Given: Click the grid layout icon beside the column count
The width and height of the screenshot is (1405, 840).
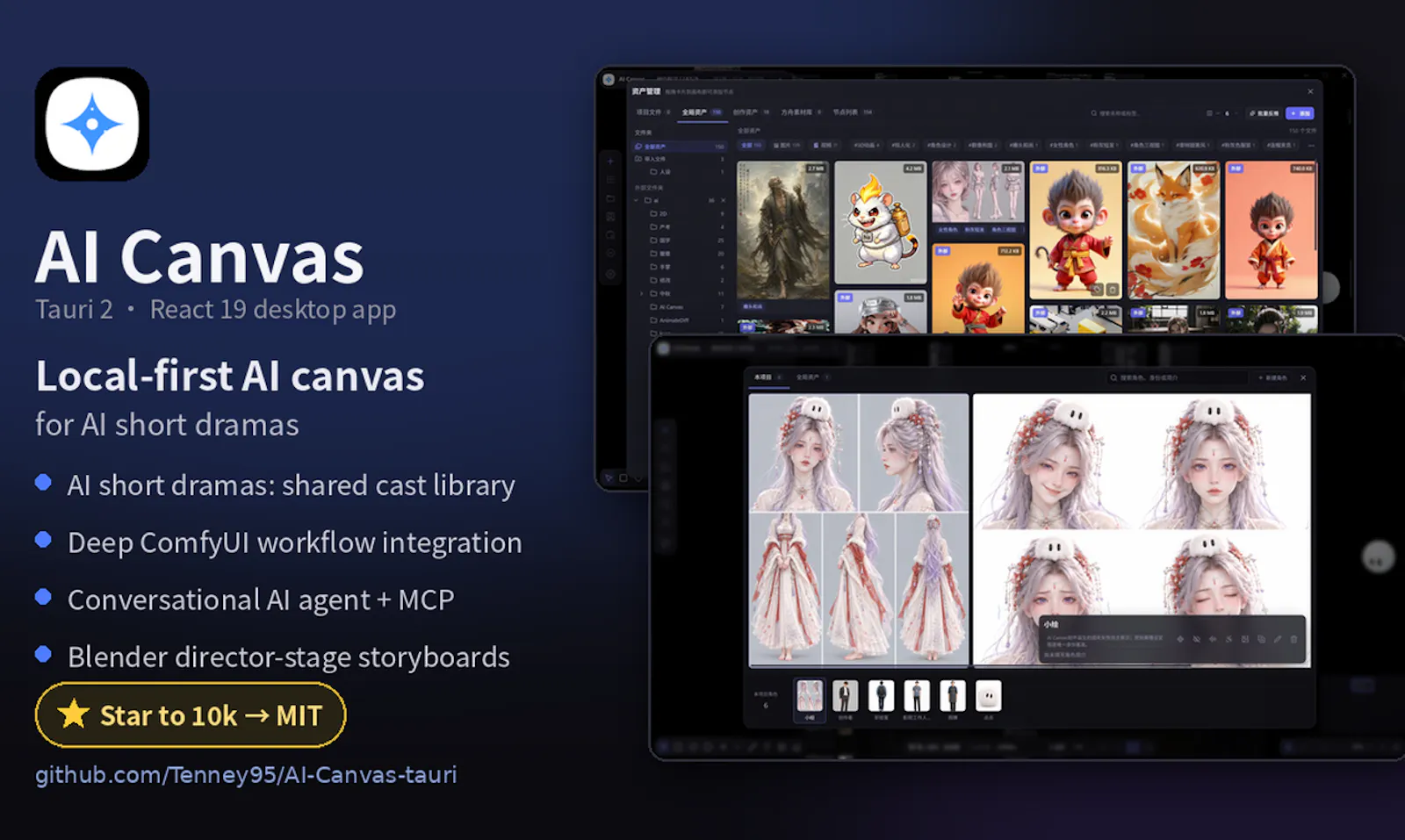Looking at the screenshot, I should click(x=1209, y=113).
